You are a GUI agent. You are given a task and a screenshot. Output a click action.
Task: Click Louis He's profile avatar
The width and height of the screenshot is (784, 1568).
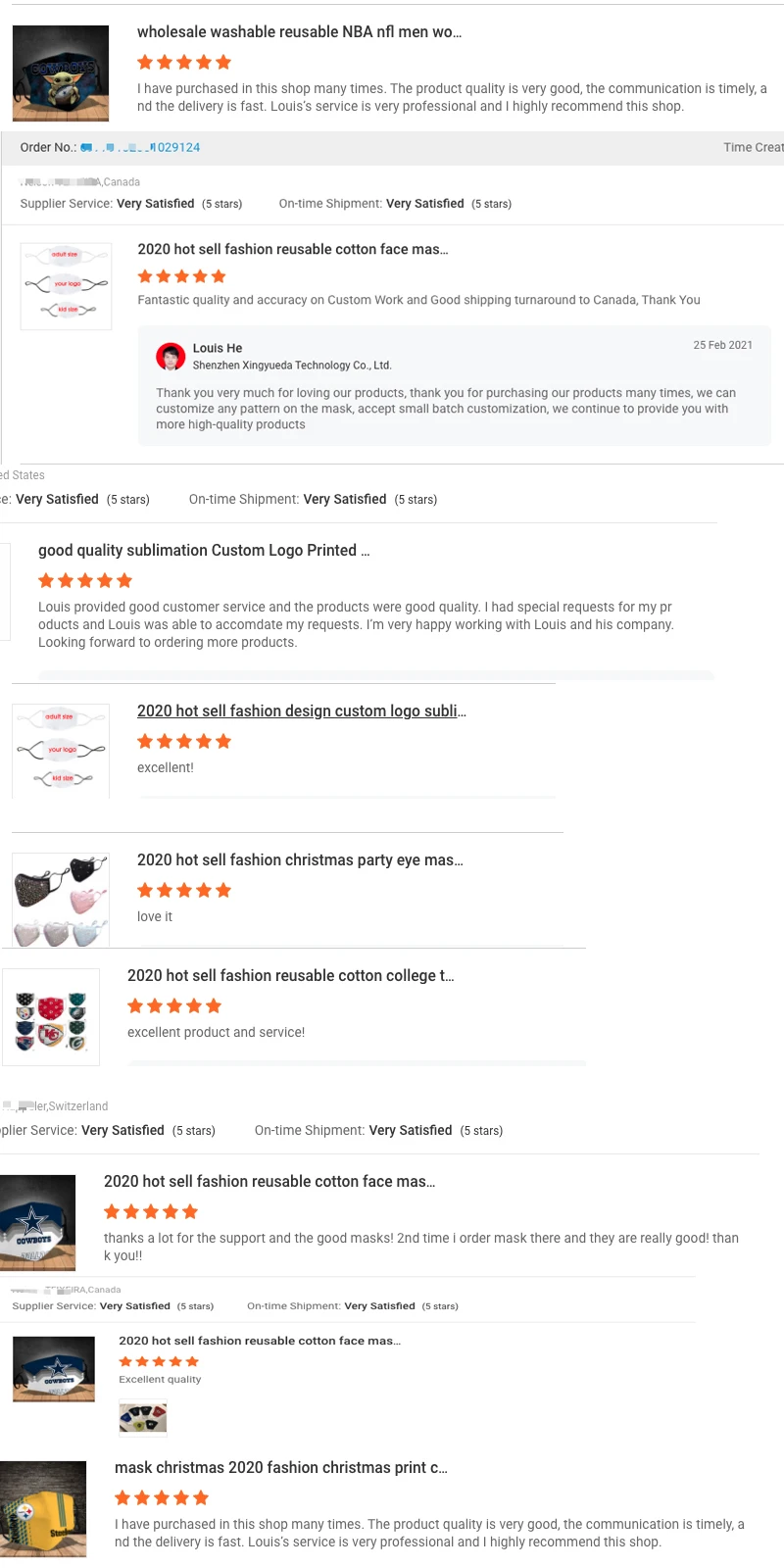pos(171,357)
